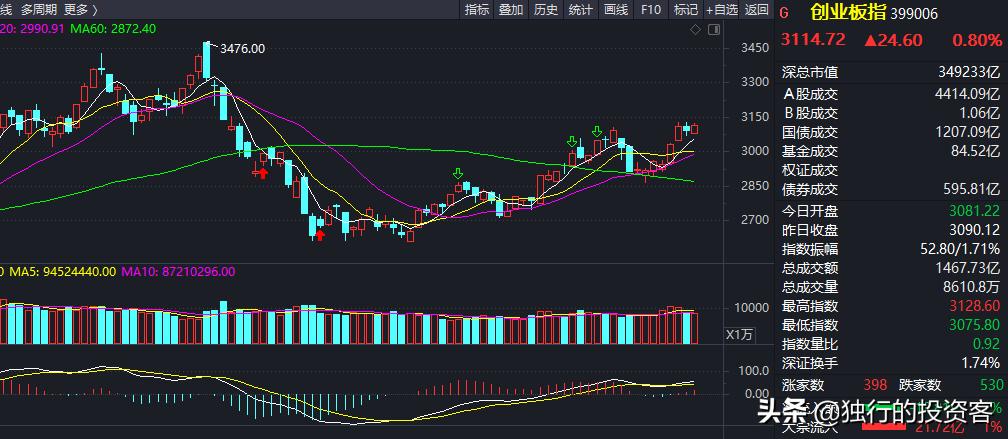The image size is (1008, 439).
Task: Open the 指标 indicators menu
Action: [x=477, y=10]
